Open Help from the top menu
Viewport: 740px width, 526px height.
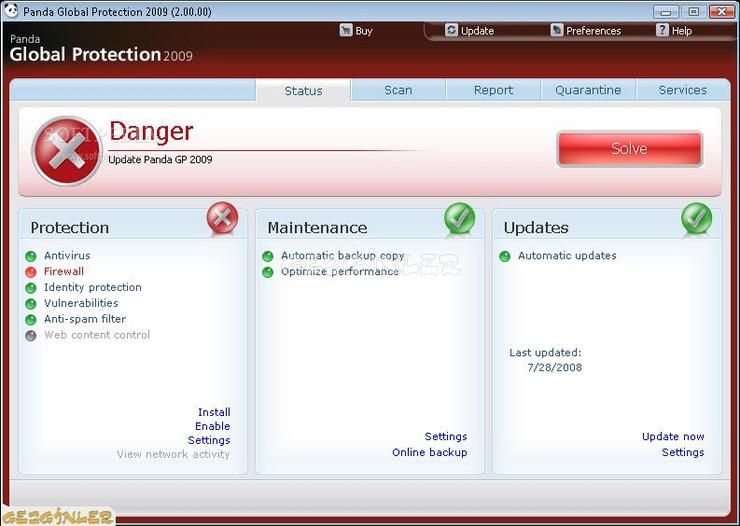click(682, 31)
